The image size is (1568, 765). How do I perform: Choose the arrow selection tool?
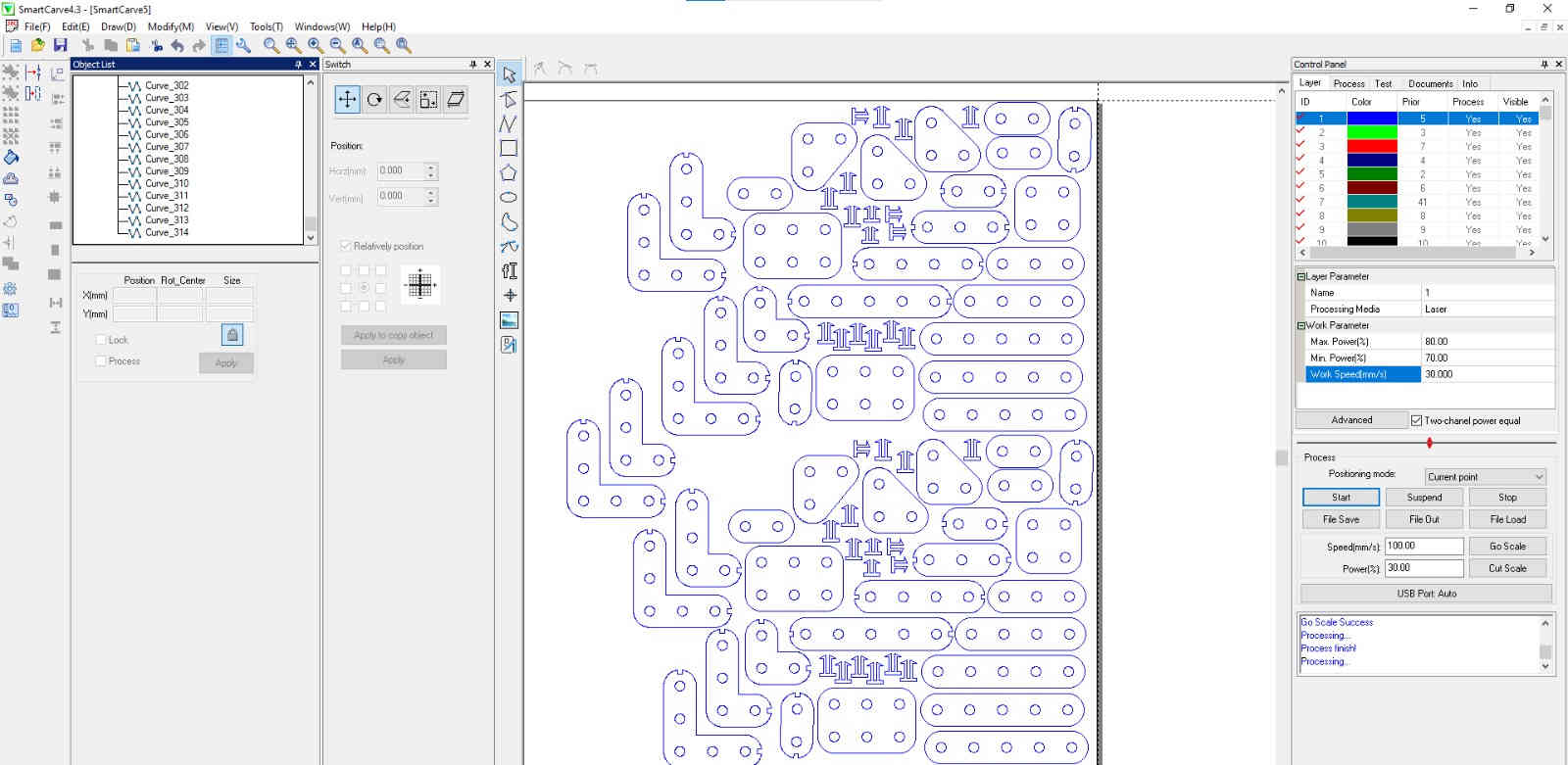click(x=509, y=74)
